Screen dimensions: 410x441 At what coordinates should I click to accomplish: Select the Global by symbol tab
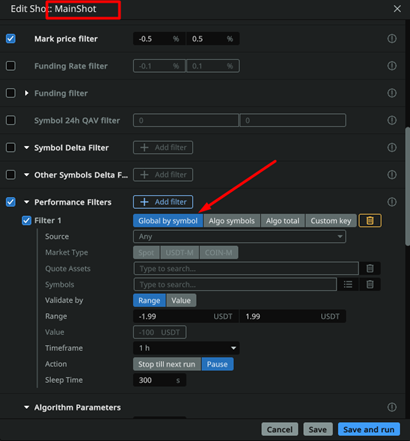168,221
